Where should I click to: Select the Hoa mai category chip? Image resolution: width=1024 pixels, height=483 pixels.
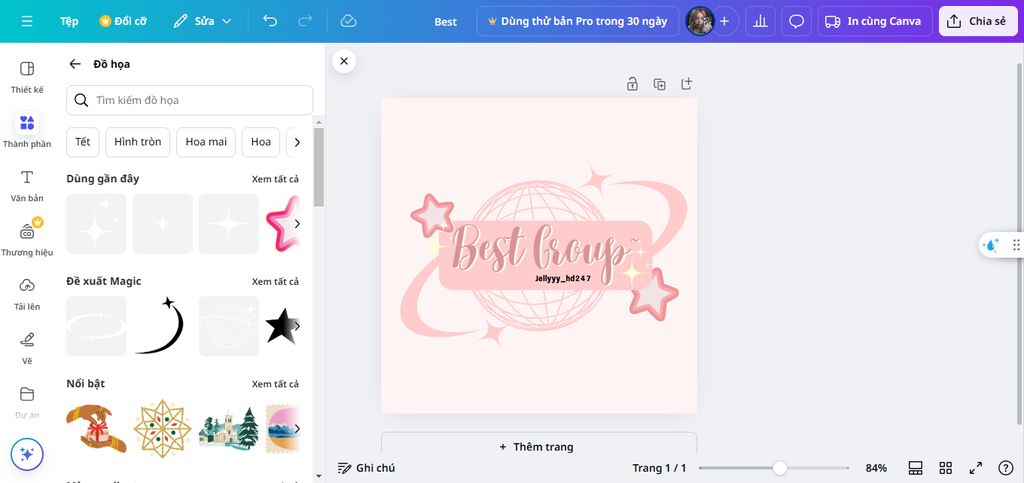206,142
